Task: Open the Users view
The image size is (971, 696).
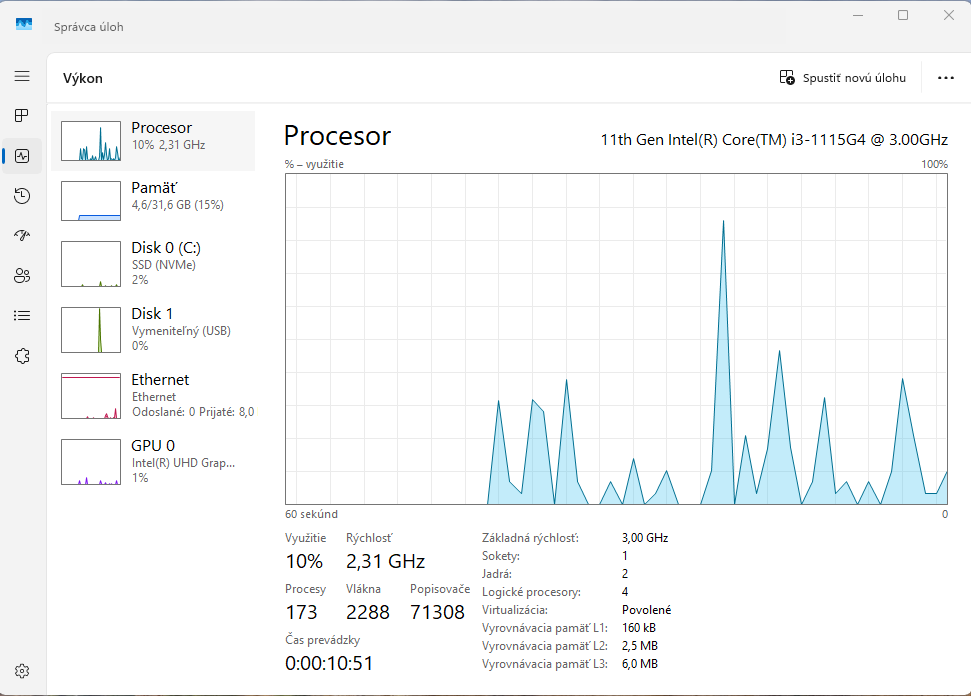Action: click(21, 275)
